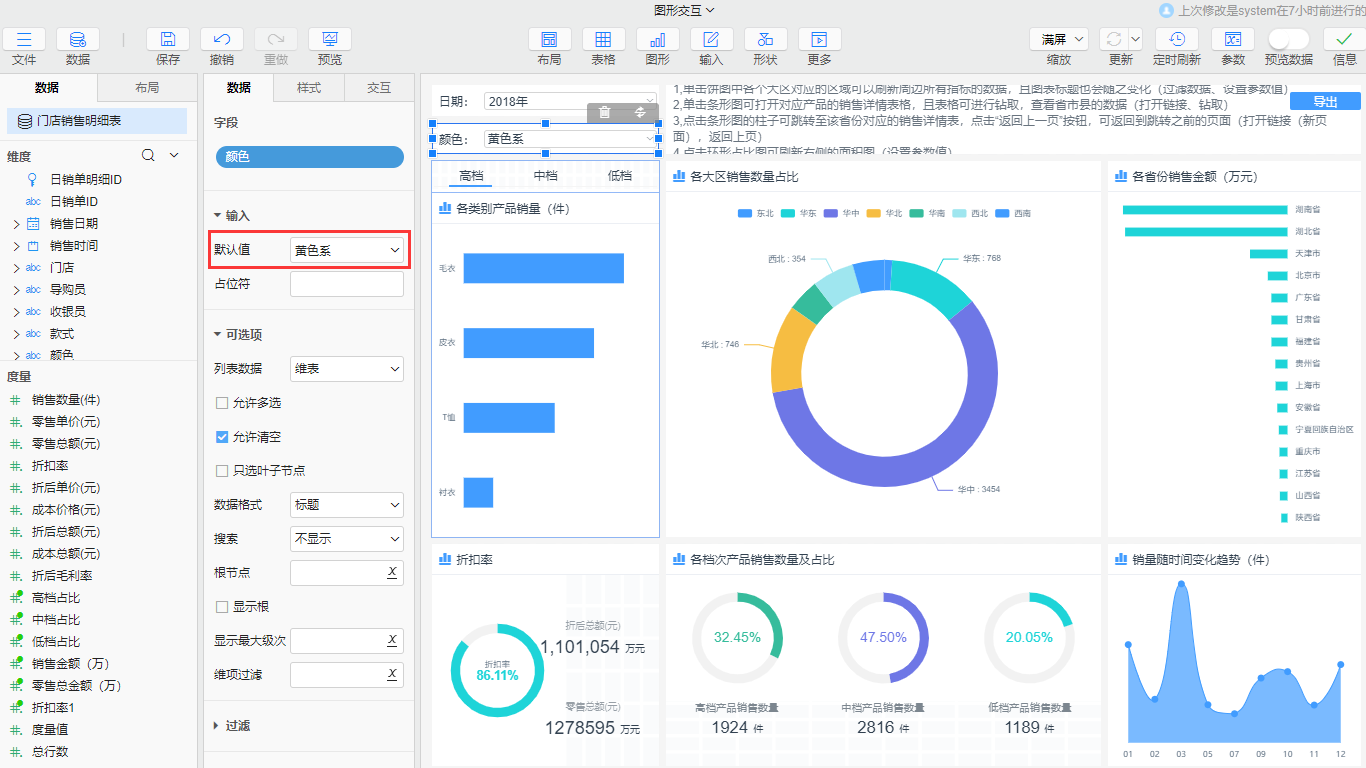Click the 颜色 field pill
Screen dimensions: 1366x768
click(x=309, y=157)
